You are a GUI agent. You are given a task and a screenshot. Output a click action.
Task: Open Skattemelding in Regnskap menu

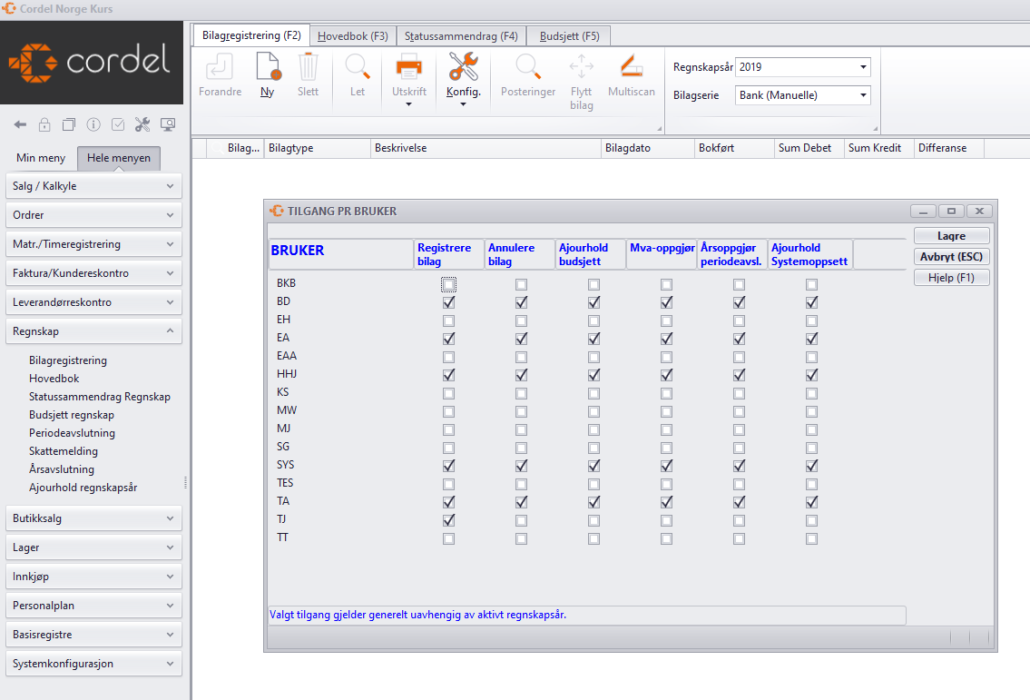64,451
